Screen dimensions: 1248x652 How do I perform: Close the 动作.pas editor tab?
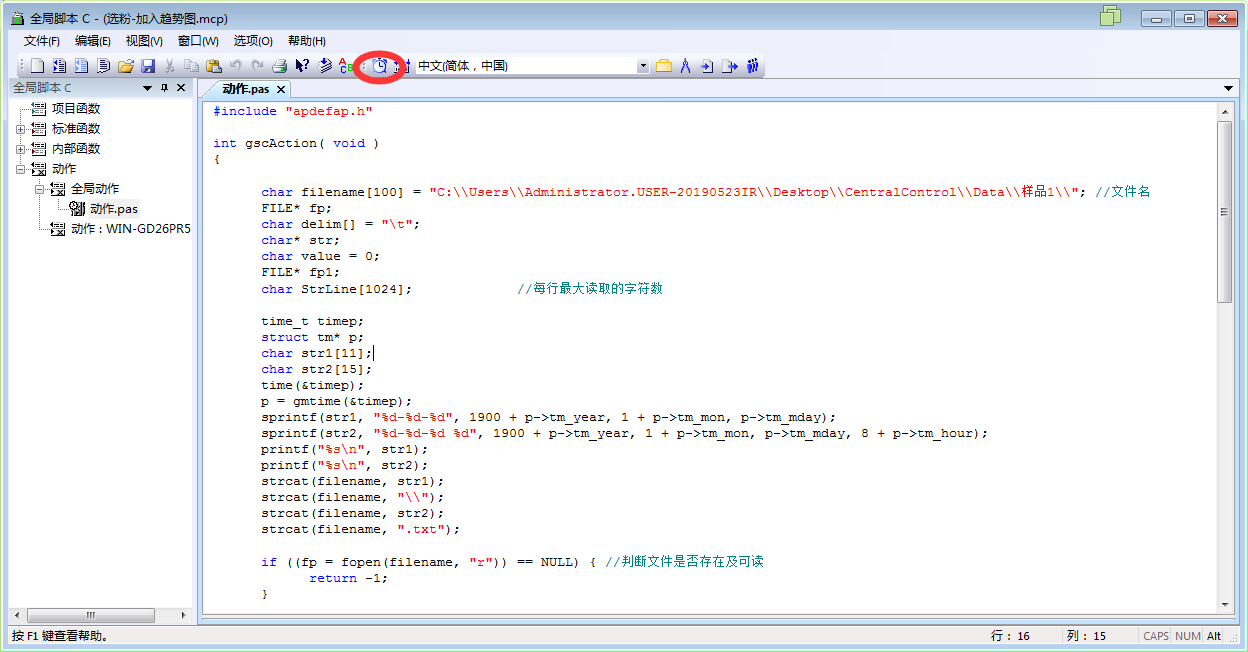click(x=280, y=88)
